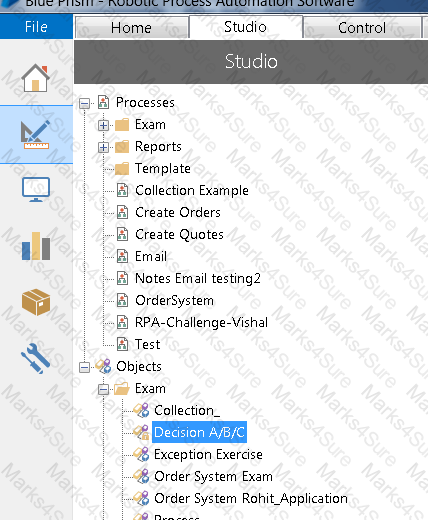Open the Control monitor icon in sidebar
Image resolution: width=428 pixels, height=520 pixels.
(x=36, y=190)
